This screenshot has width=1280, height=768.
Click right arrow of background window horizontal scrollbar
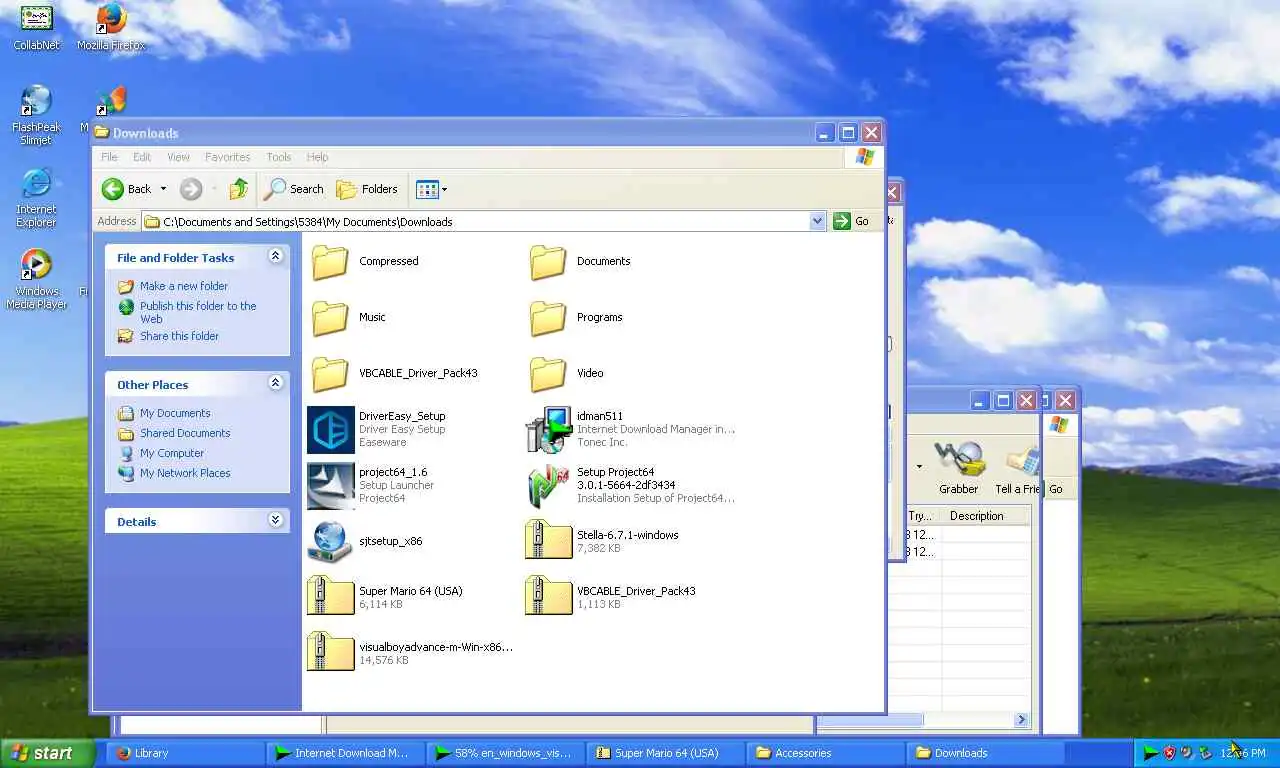click(1022, 720)
